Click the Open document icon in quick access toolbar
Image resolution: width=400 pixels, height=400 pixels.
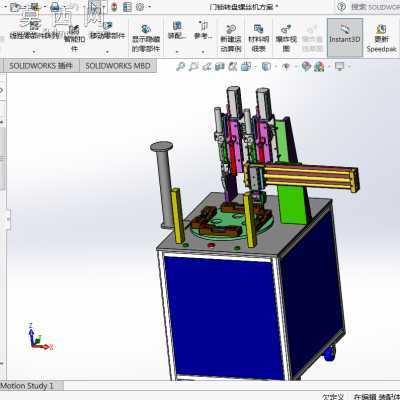point(16,7)
